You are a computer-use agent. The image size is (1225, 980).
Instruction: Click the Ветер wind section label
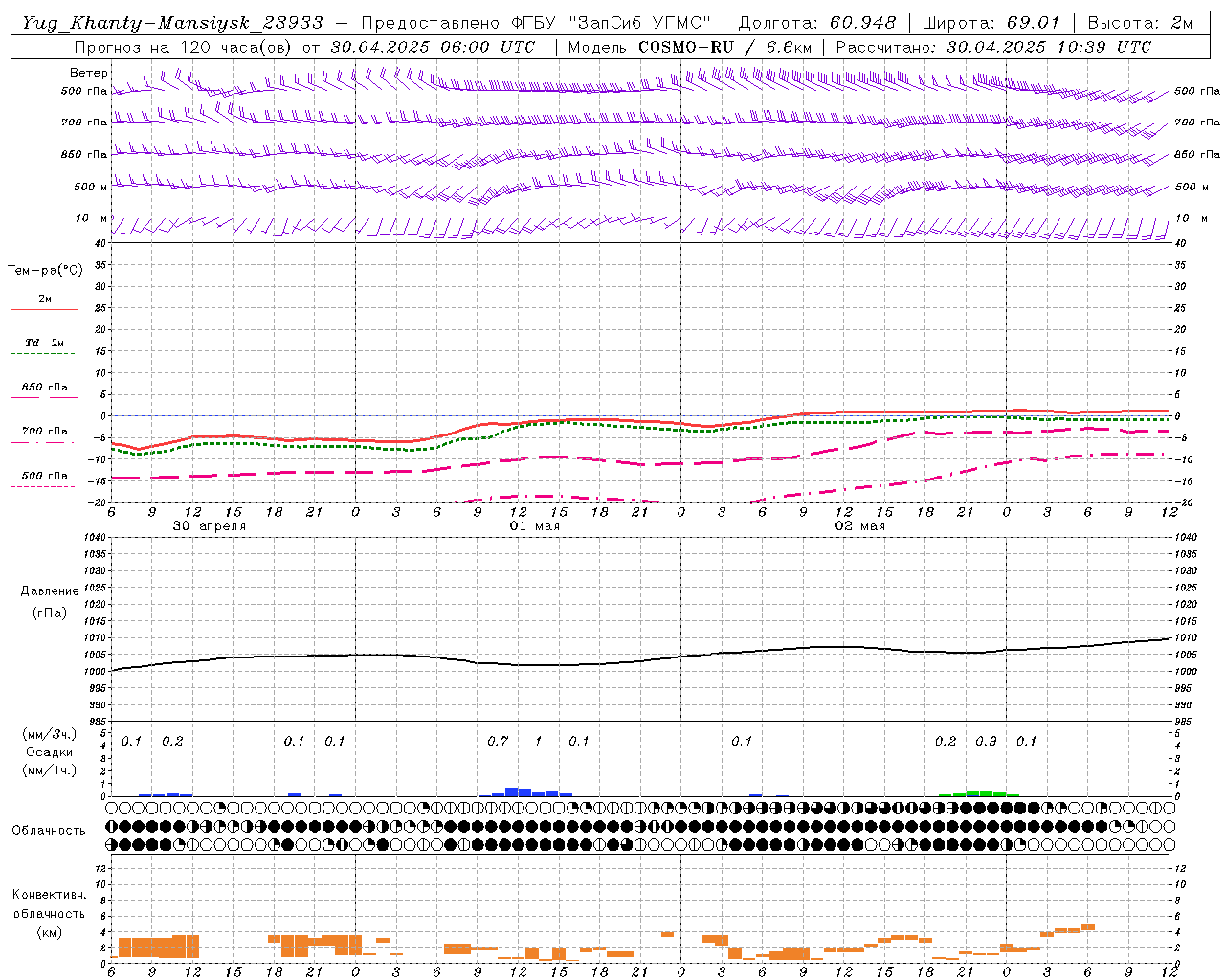point(88,73)
